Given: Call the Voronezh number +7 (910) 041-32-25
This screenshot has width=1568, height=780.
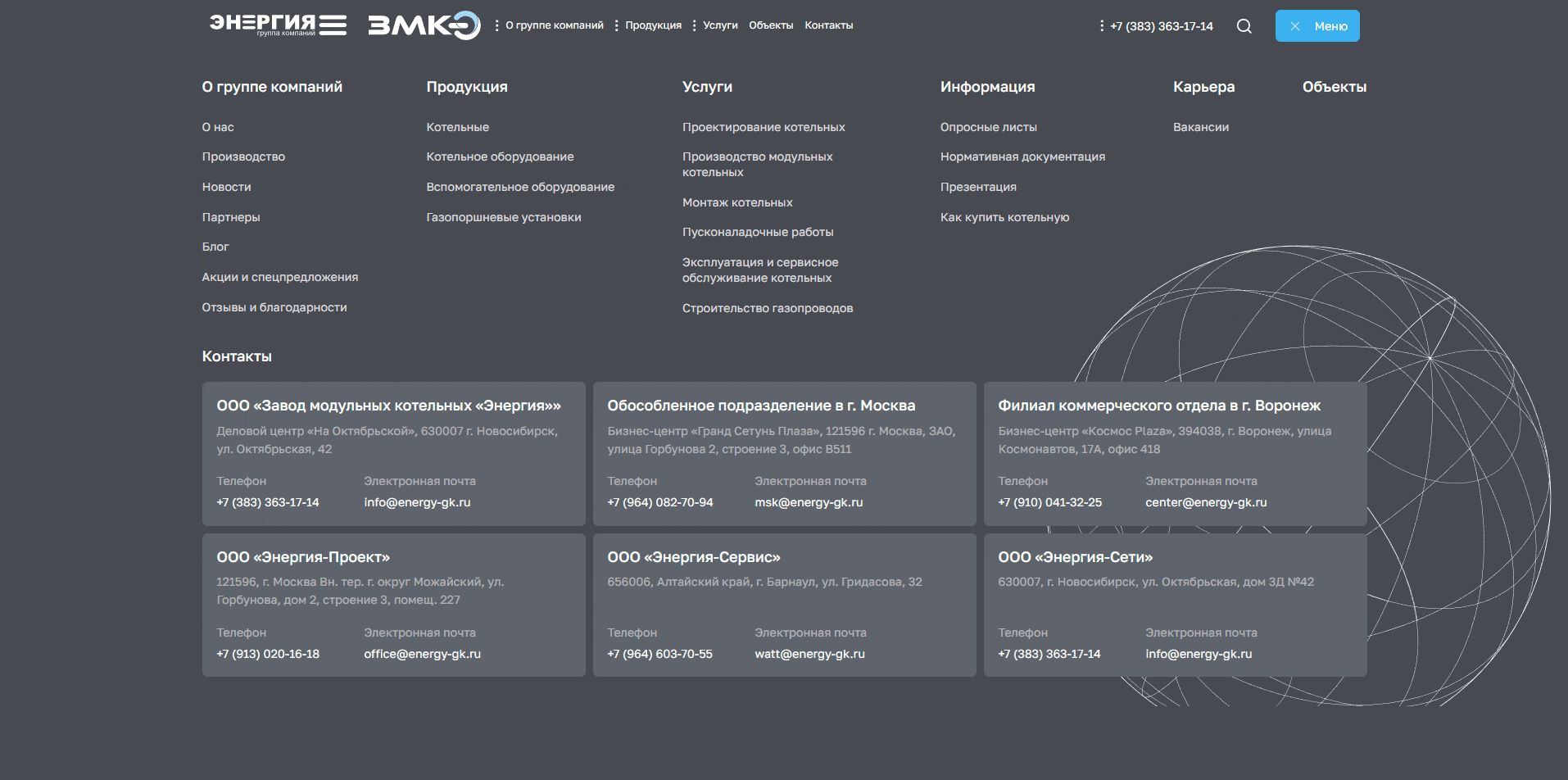Looking at the screenshot, I should tap(1049, 502).
